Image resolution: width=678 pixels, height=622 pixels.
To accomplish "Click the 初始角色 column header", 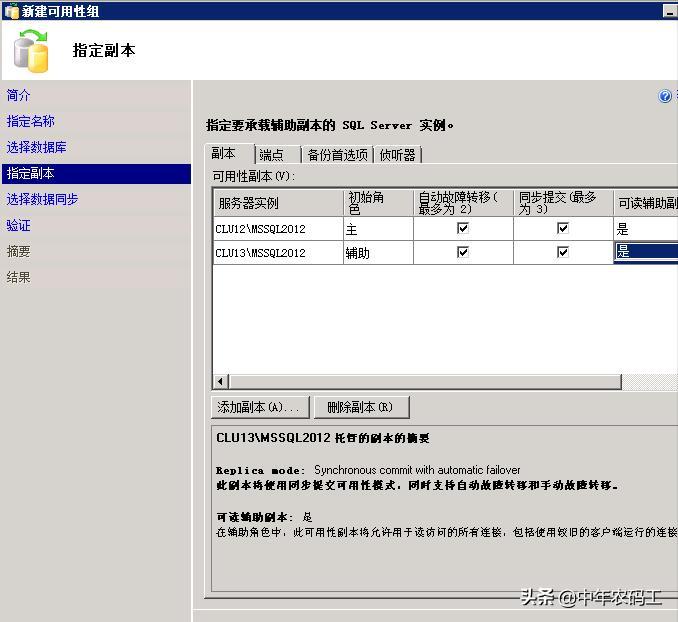I will pos(378,203).
